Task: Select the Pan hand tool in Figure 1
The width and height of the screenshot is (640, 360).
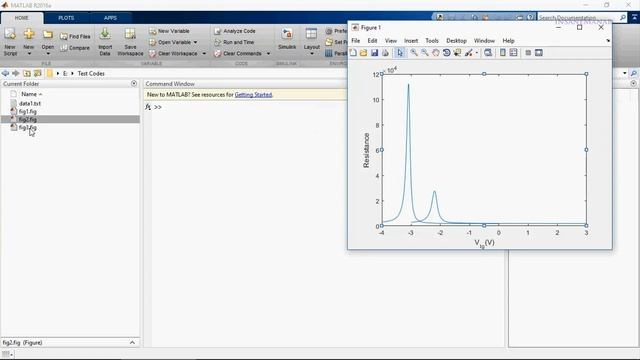Action: [x=436, y=53]
